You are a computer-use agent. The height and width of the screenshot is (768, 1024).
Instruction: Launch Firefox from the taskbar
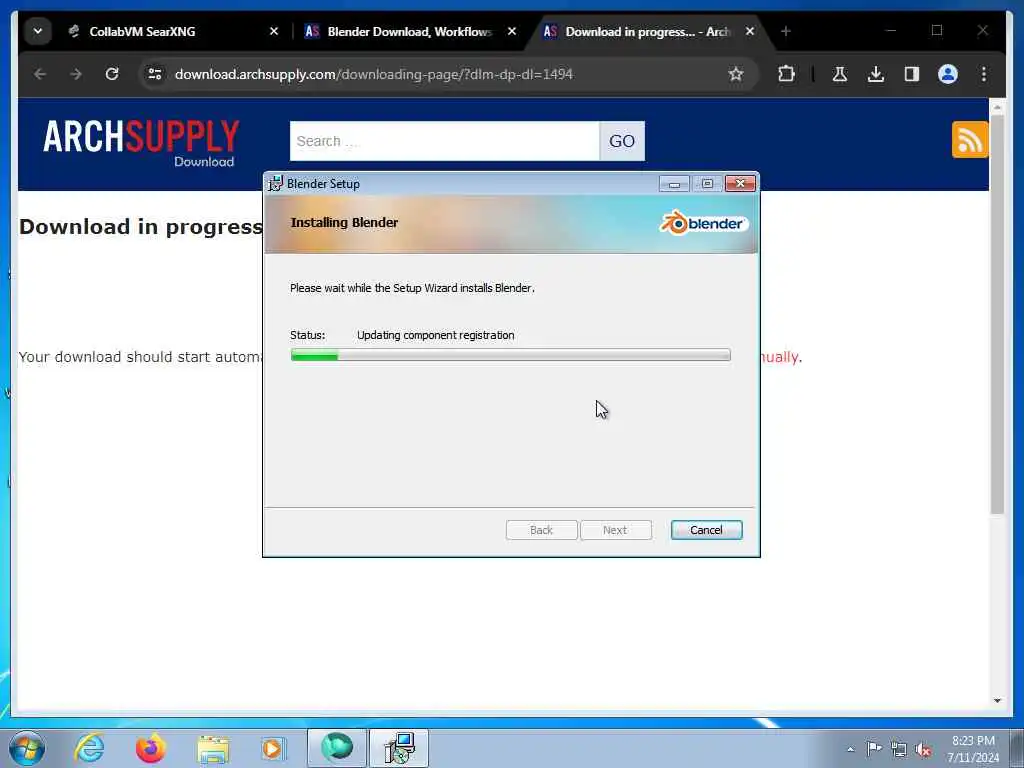151,748
